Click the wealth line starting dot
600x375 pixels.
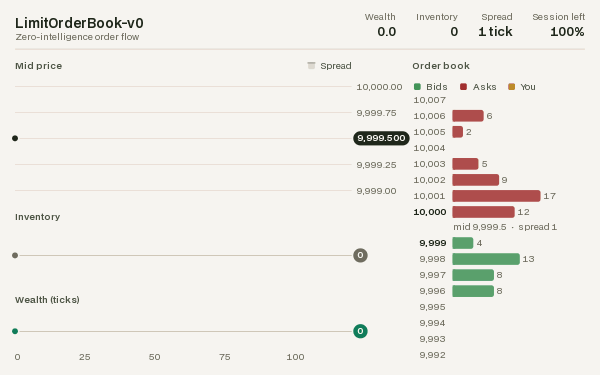pos(15,331)
